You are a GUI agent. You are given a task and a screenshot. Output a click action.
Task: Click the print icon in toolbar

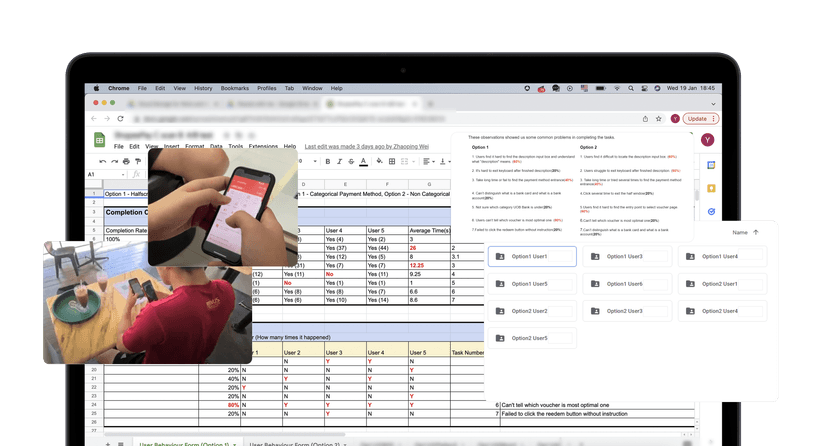coord(126,162)
